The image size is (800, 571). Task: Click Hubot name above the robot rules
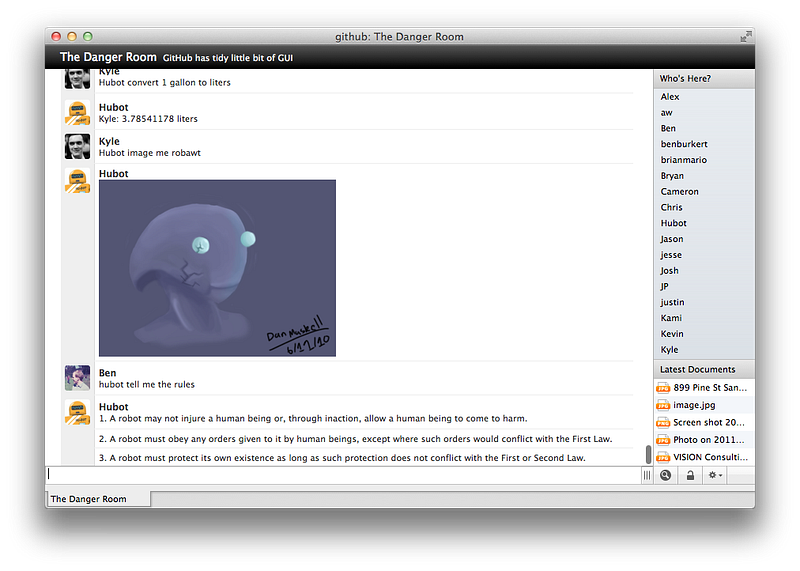[113, 407]
